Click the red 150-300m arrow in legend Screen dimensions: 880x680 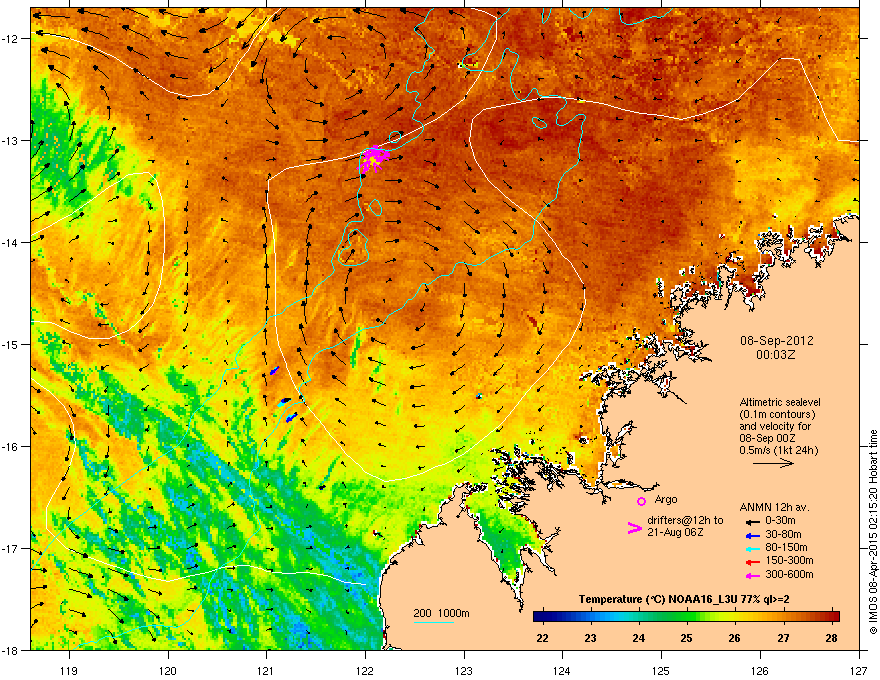[752, 562]
